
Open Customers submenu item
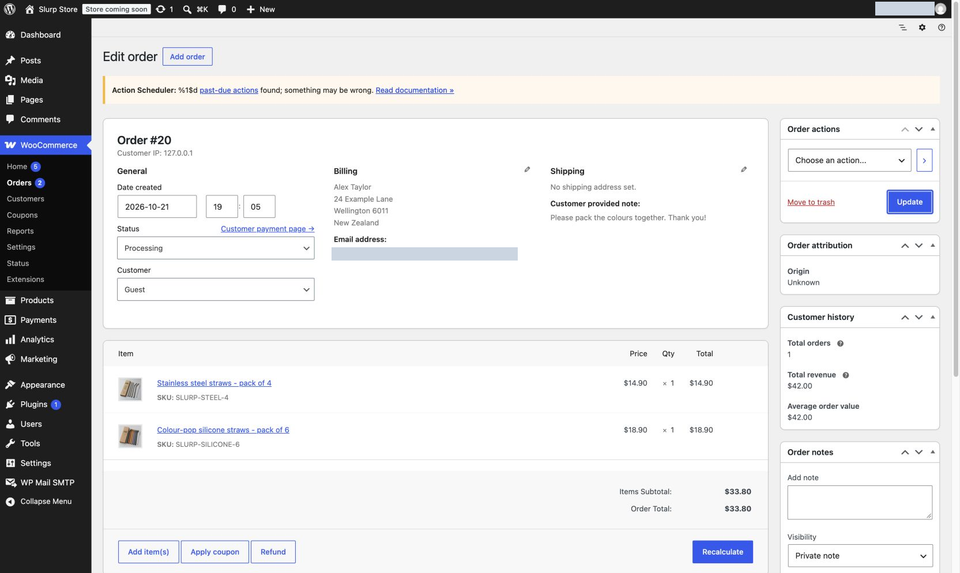click(x=25, y=199)
